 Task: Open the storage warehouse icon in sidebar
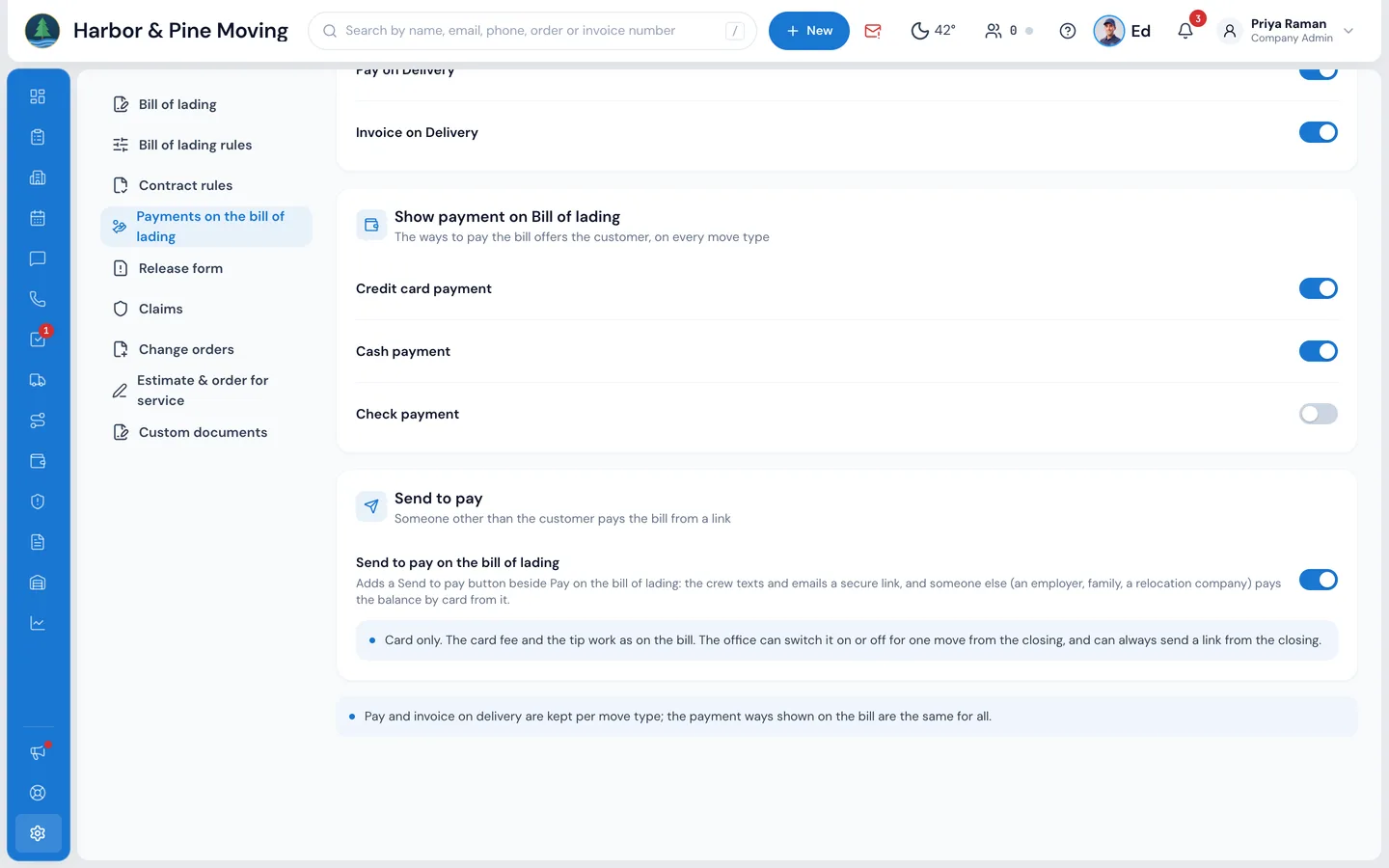(38, 583)
